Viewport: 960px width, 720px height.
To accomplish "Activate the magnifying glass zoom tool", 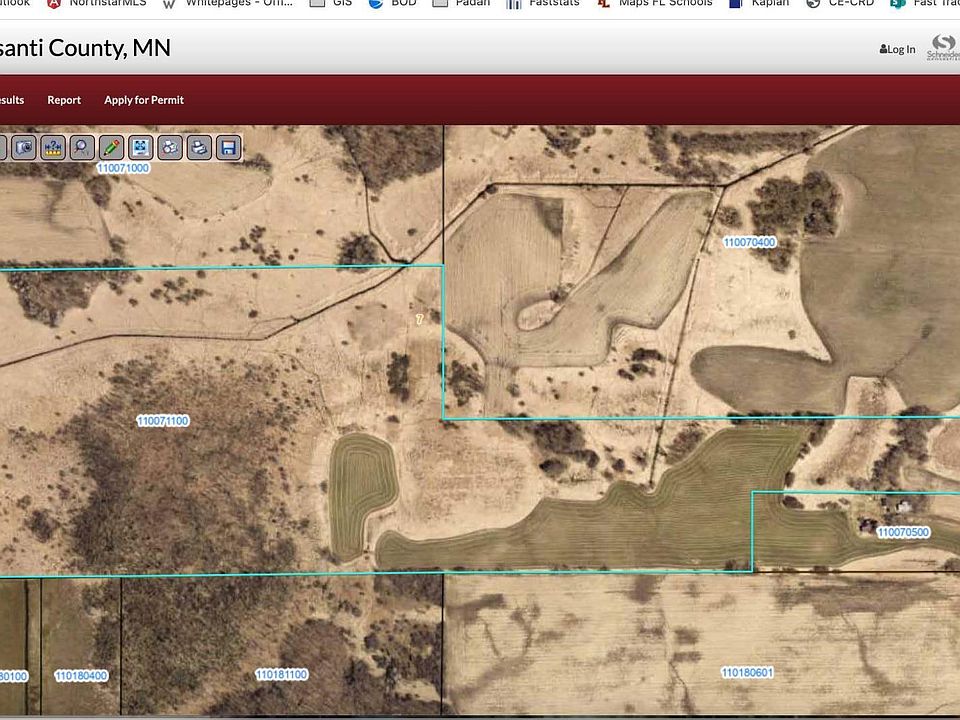I will coord(82,148).
